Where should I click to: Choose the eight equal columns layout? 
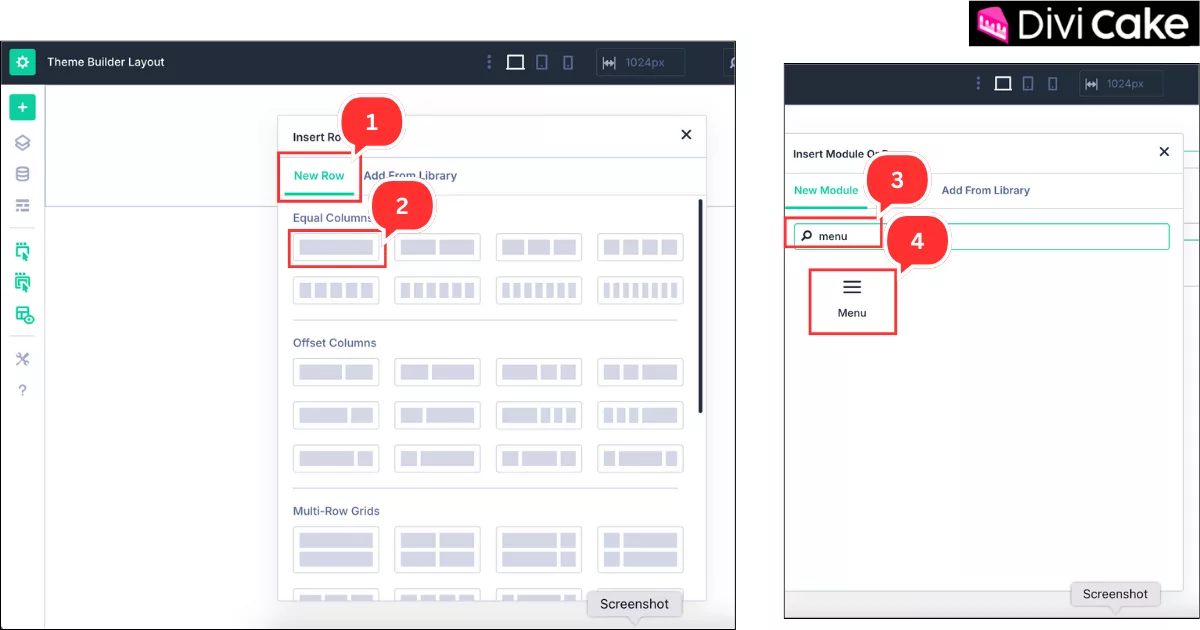[x=641, y=290]
